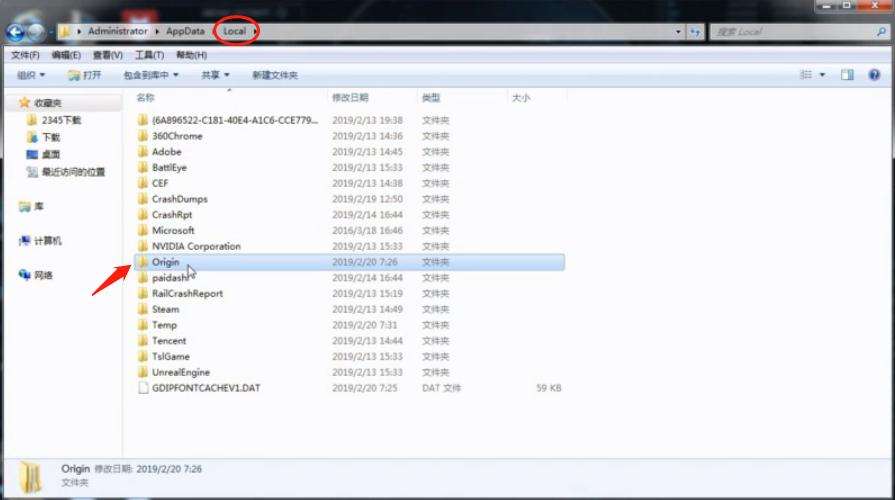895x500 pixels.
Task: Select the BattlEye folder icon
Action: (143, 167)
